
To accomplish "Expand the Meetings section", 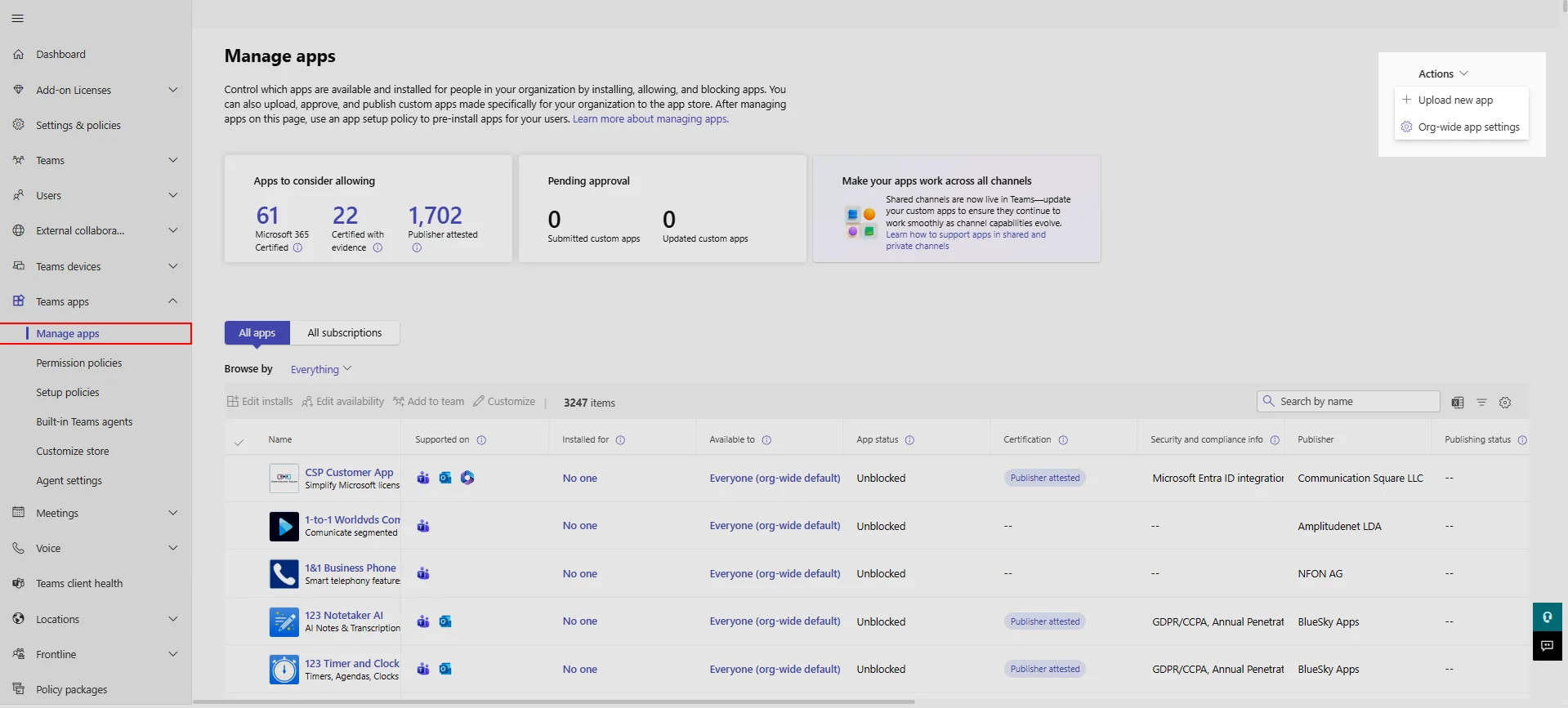I will click(x=172, y=513).
